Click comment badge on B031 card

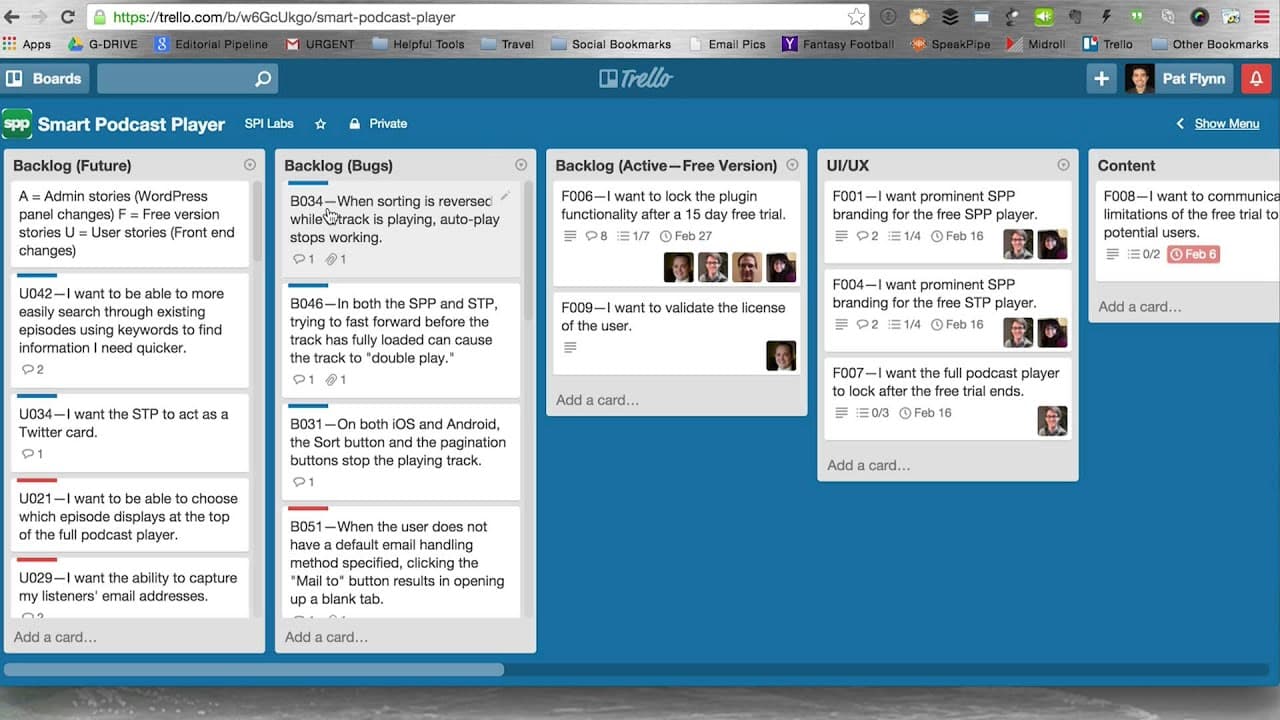pyautogui.click(x=303, y=482)
